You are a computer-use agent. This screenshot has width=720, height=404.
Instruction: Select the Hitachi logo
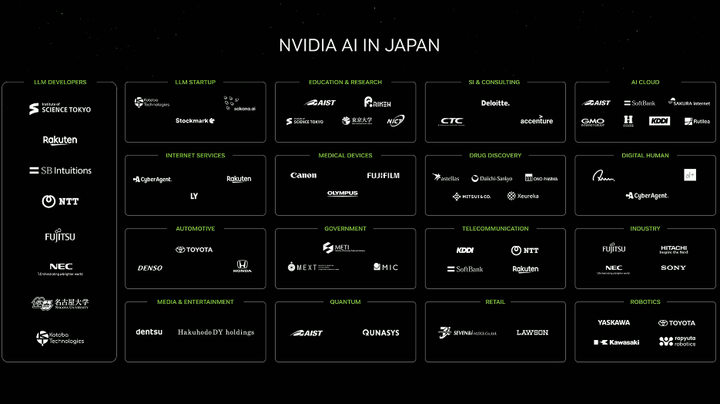(x=674, y=249)
